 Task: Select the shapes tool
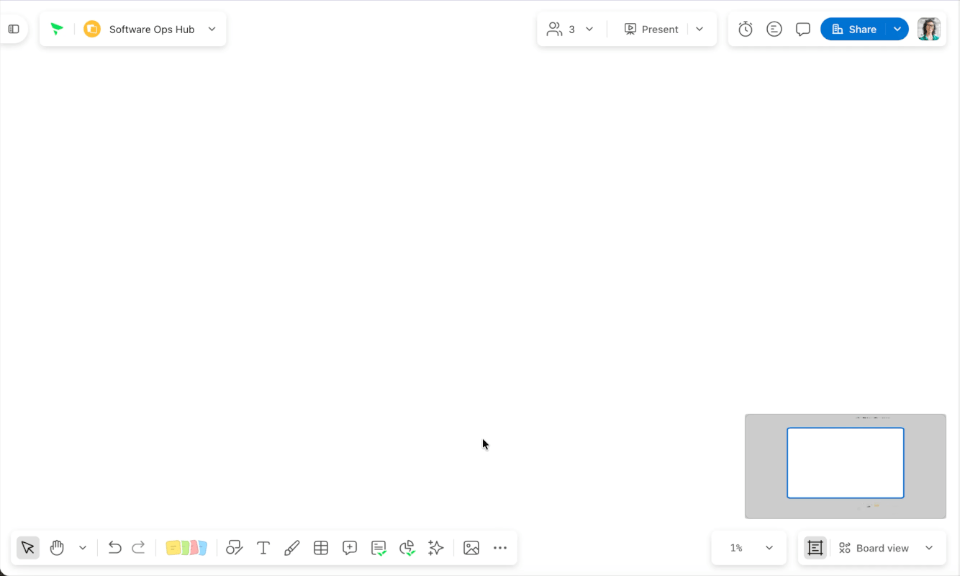coord(234,547)
